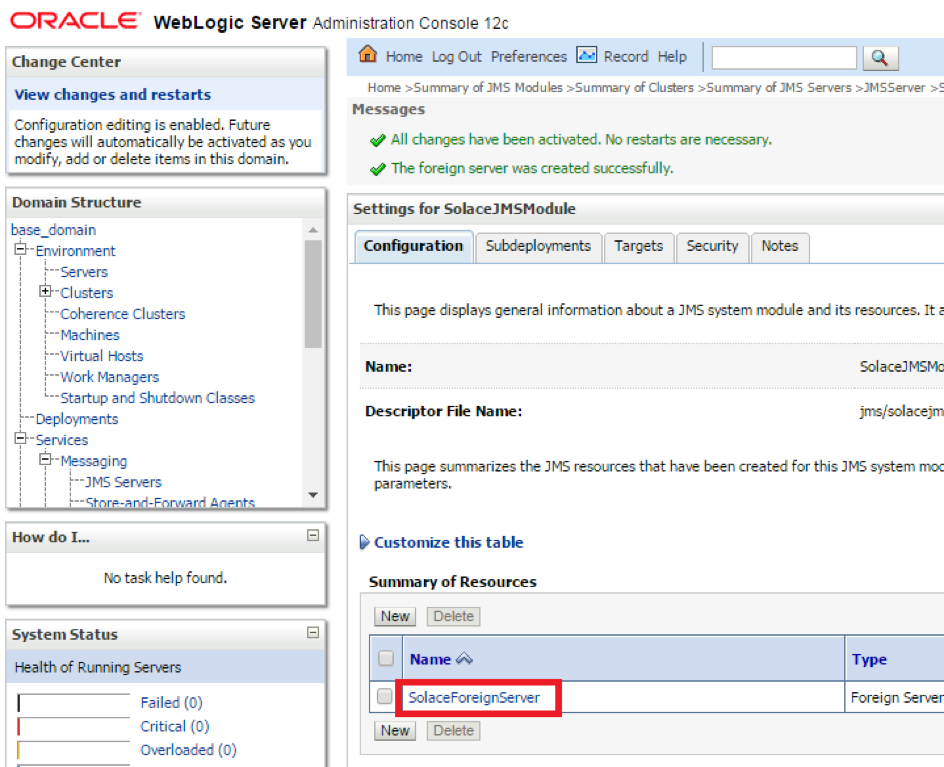This screenshot has height=767, width=944.
Task: Collapse the How do I panel
Action: coord(313,536)
